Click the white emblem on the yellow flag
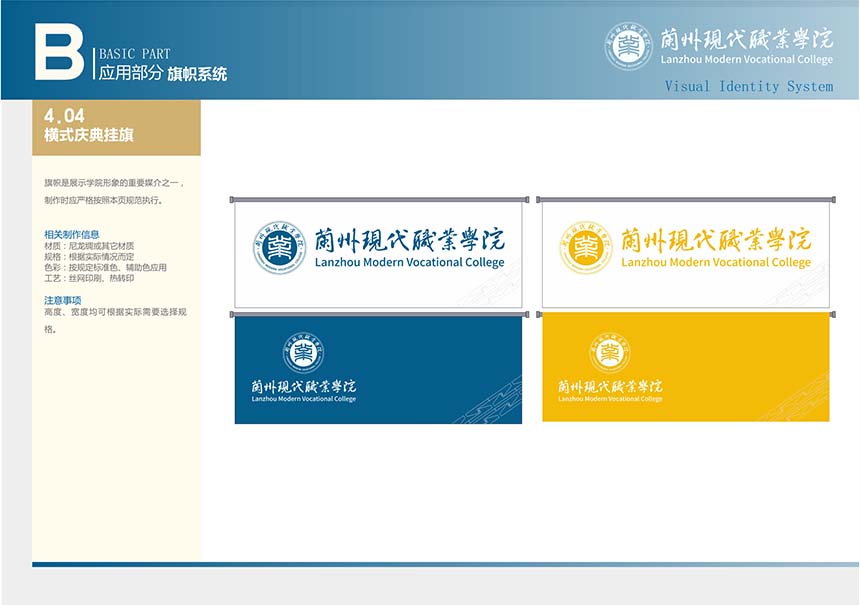The image size is (860, 605). 609,354
